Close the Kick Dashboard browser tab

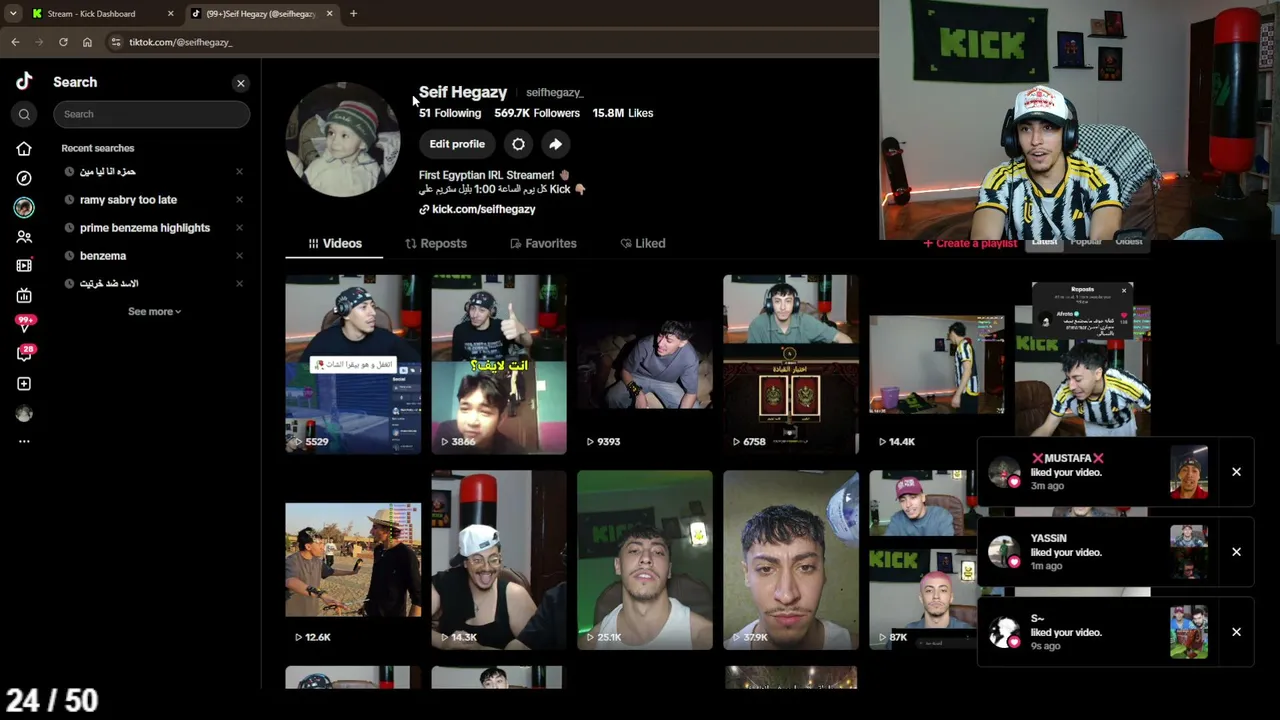[170, 14]
